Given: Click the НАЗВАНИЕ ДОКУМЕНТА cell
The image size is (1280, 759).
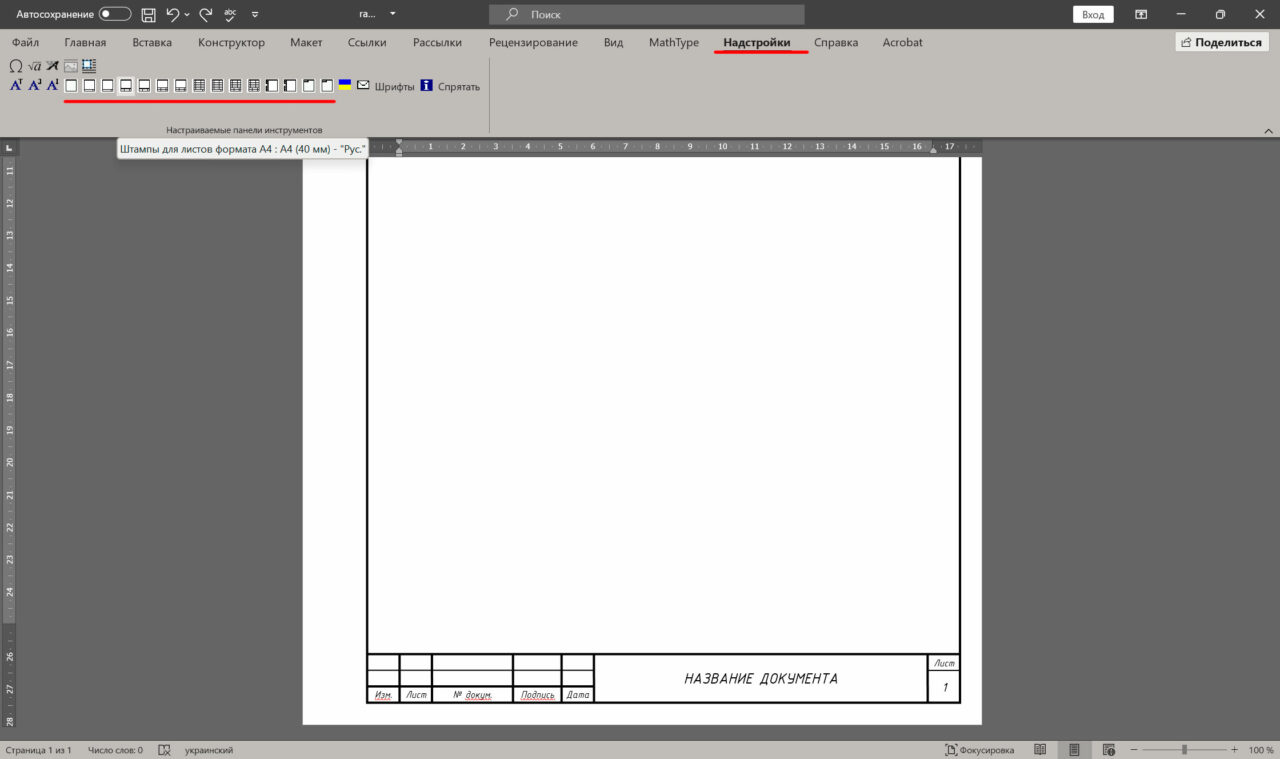Looking at the screenshot, I should [x=761, y=678].
